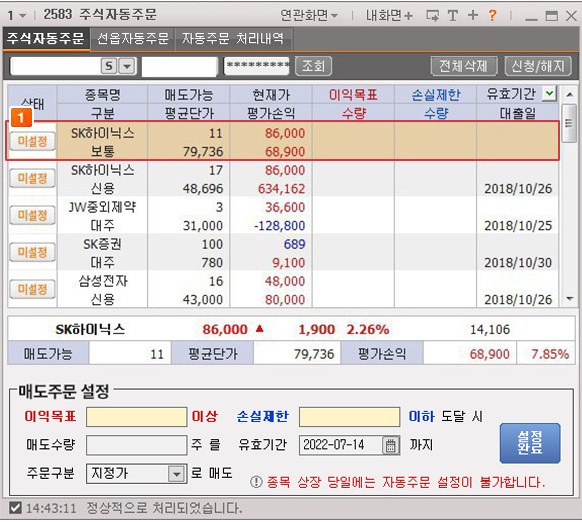This screenshot has width=582, height=522.
Task: Switch to 선옵자동주문 tab
Action: pyautogui.click(x=133, y=38)
